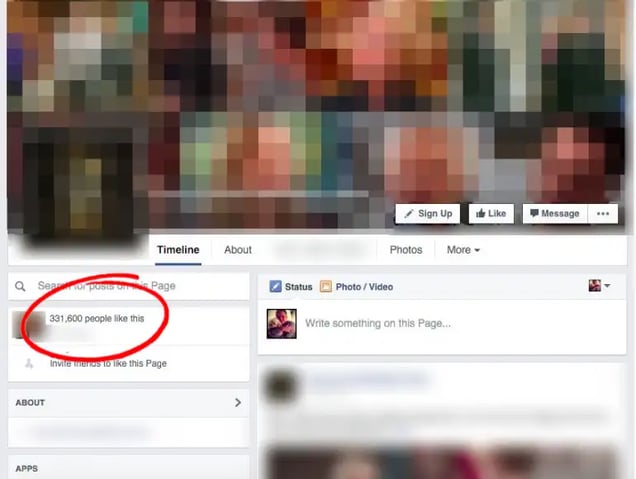Click the search posts input field
Screen dimensions: 636x479
click(129, 286)
